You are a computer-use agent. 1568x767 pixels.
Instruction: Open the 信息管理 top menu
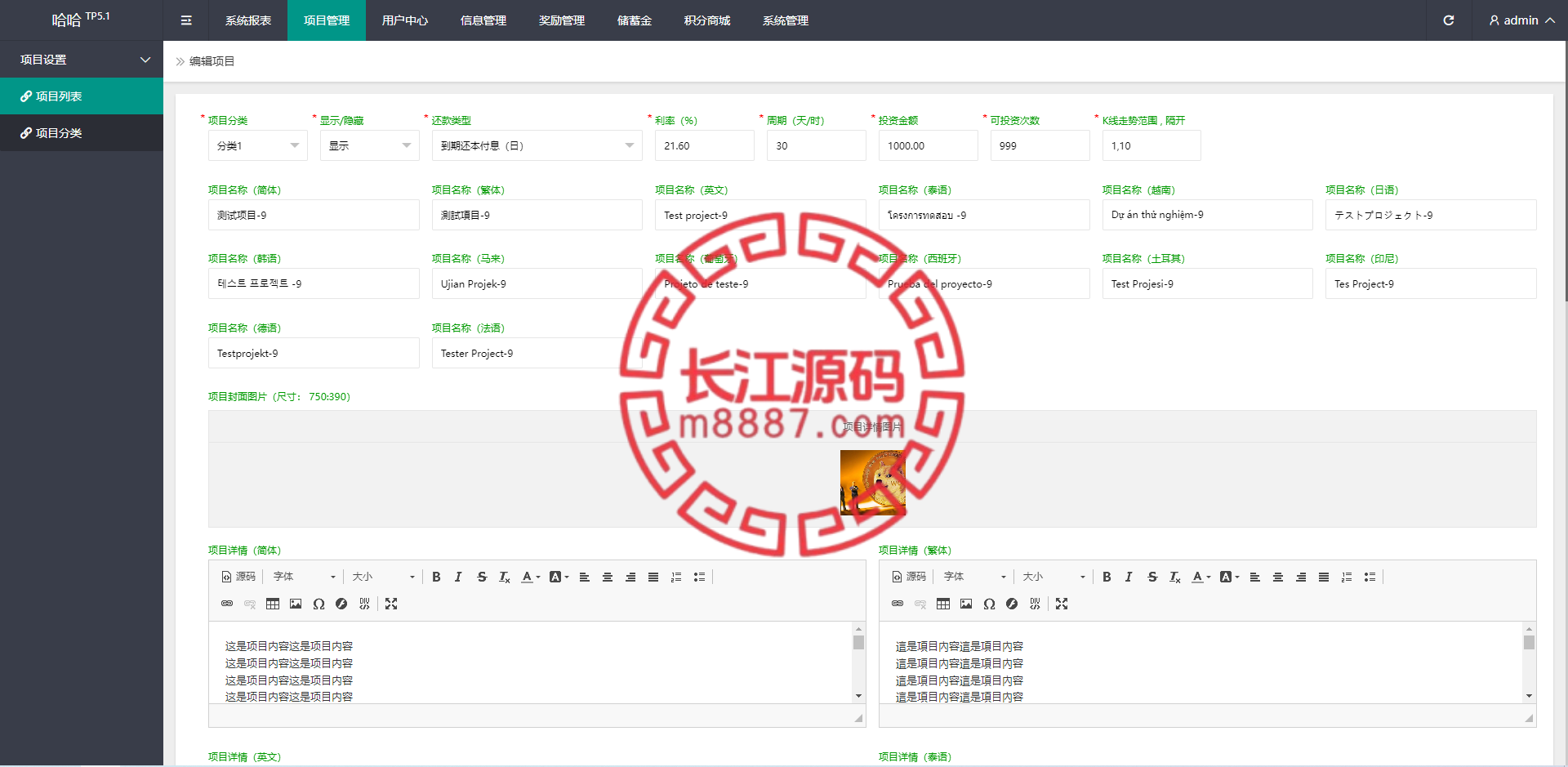tap(483, 20)
